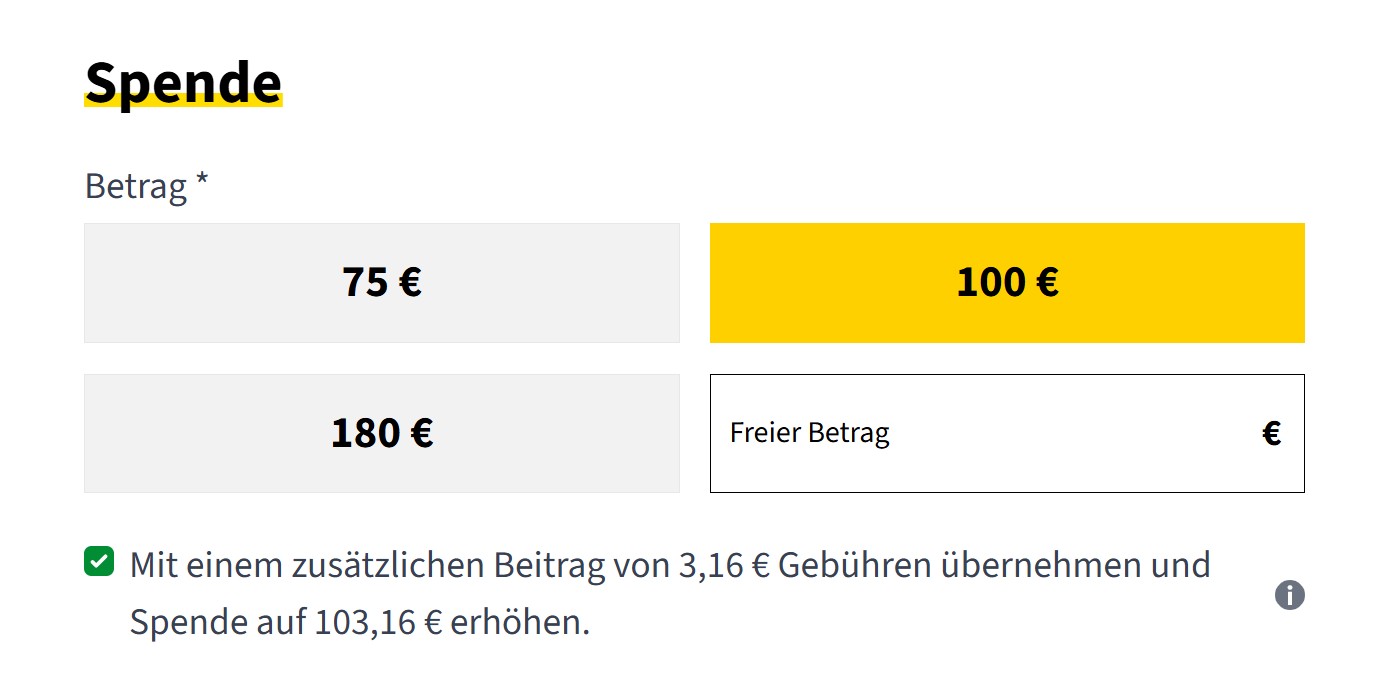Uncheck the Gebühren übernehmen checkbox
1392x686 pixels.
[x=99, y=561]
